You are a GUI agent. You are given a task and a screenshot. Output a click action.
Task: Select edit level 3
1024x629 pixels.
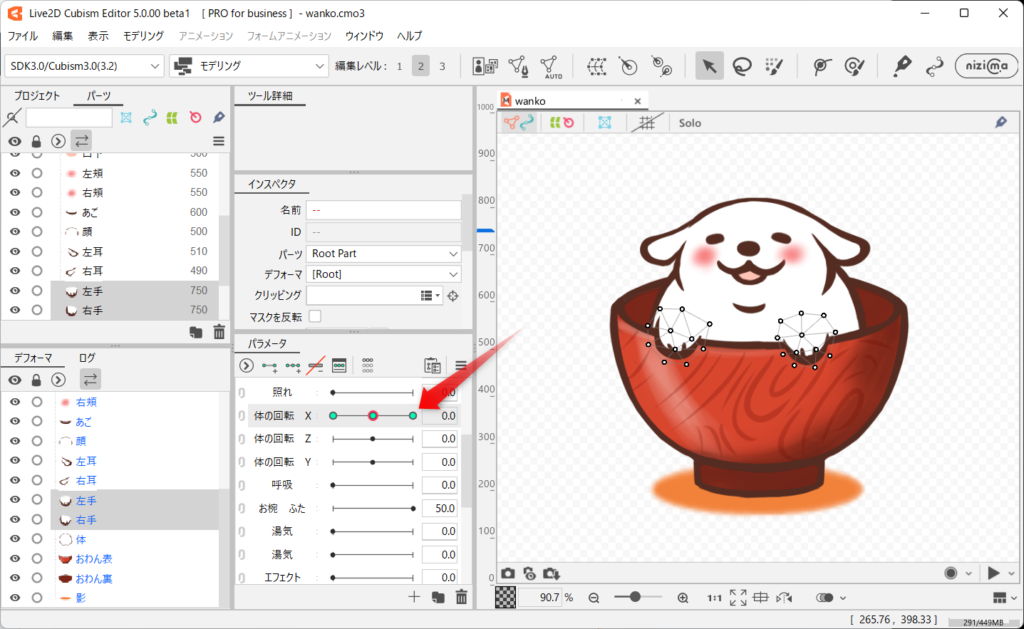[442, 66]
